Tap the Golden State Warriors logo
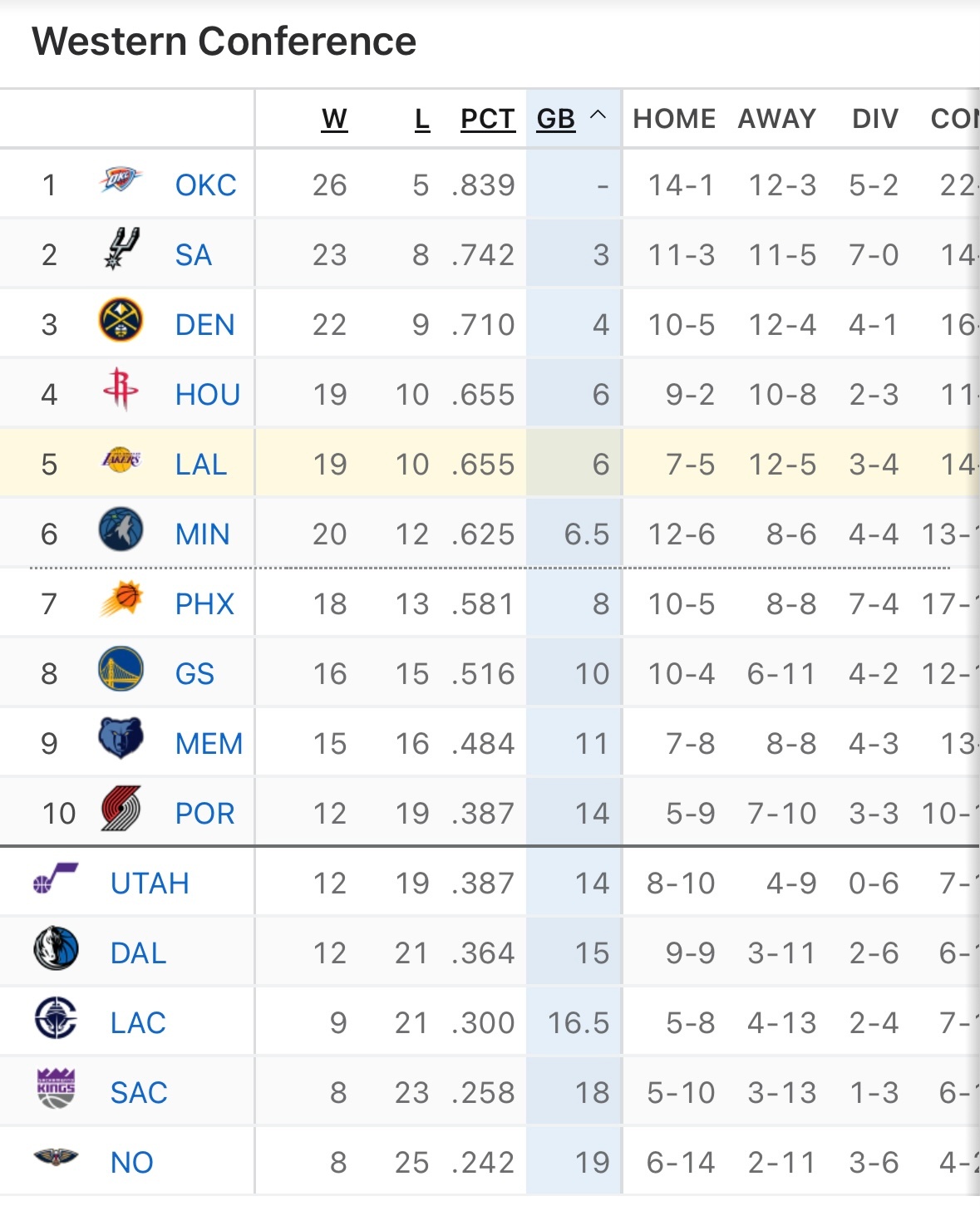 click(121, 670)
